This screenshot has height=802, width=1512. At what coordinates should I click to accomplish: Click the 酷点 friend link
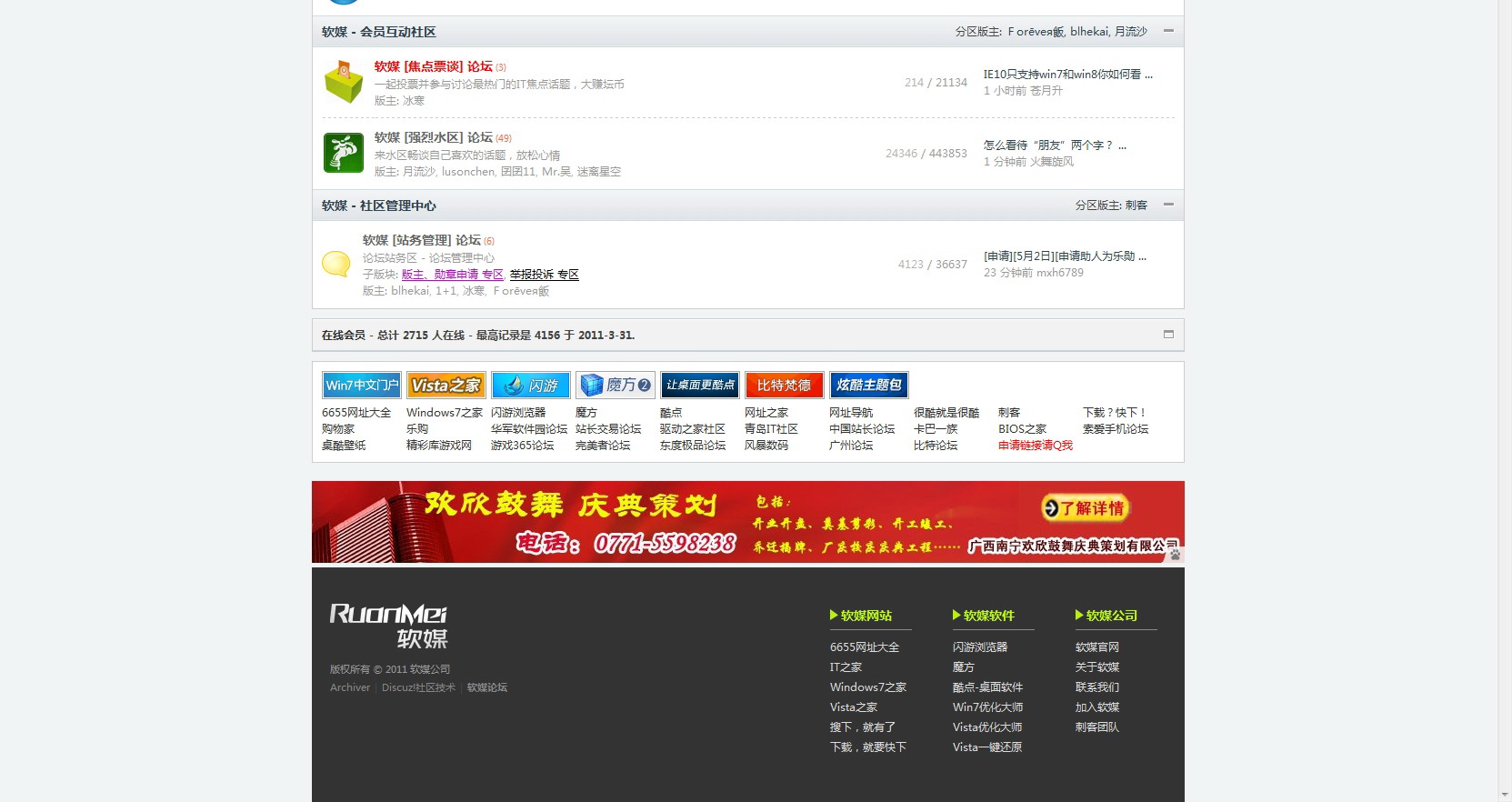[671, 413]
